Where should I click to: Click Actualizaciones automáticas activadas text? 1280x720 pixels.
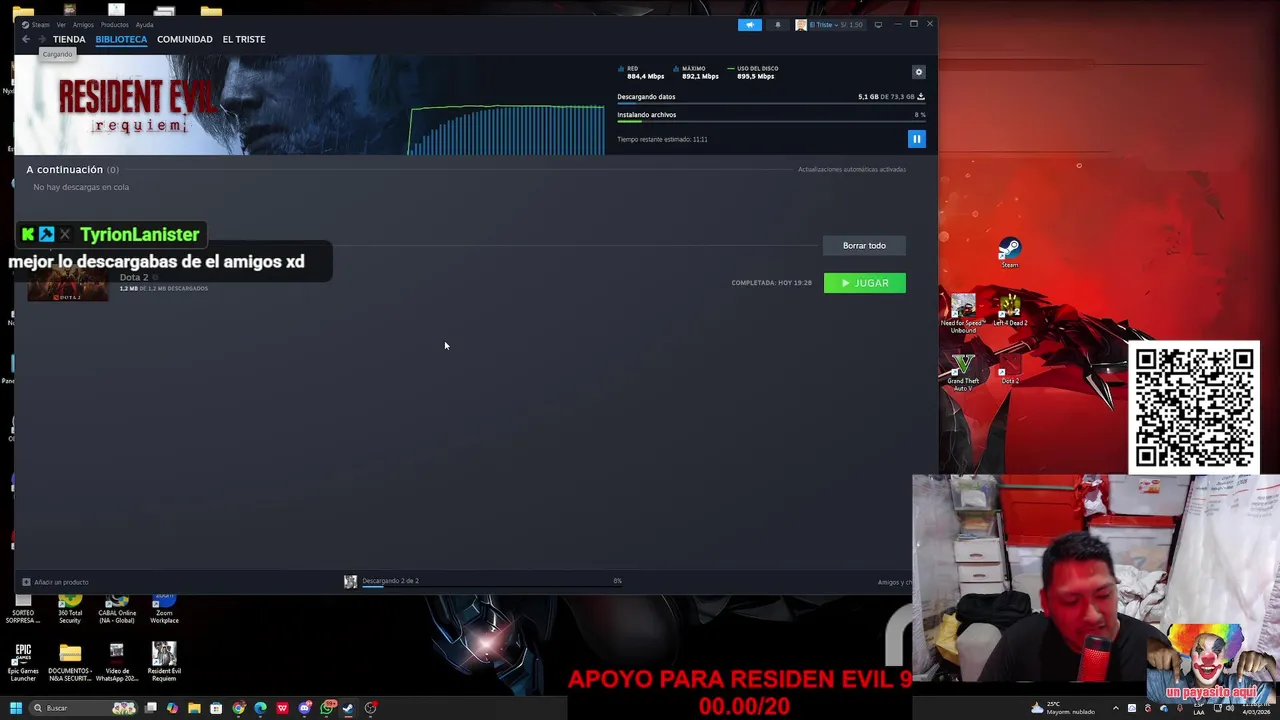click(852, 169)
